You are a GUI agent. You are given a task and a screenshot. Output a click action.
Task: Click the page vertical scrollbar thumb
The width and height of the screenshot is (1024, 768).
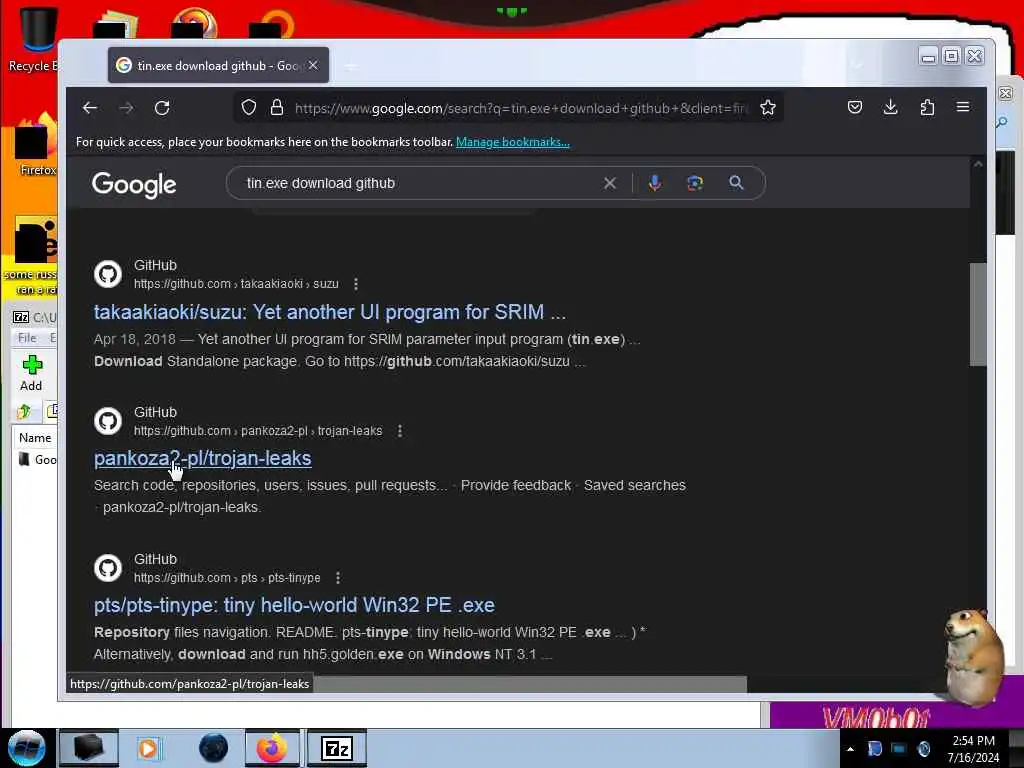coord(978,314)
